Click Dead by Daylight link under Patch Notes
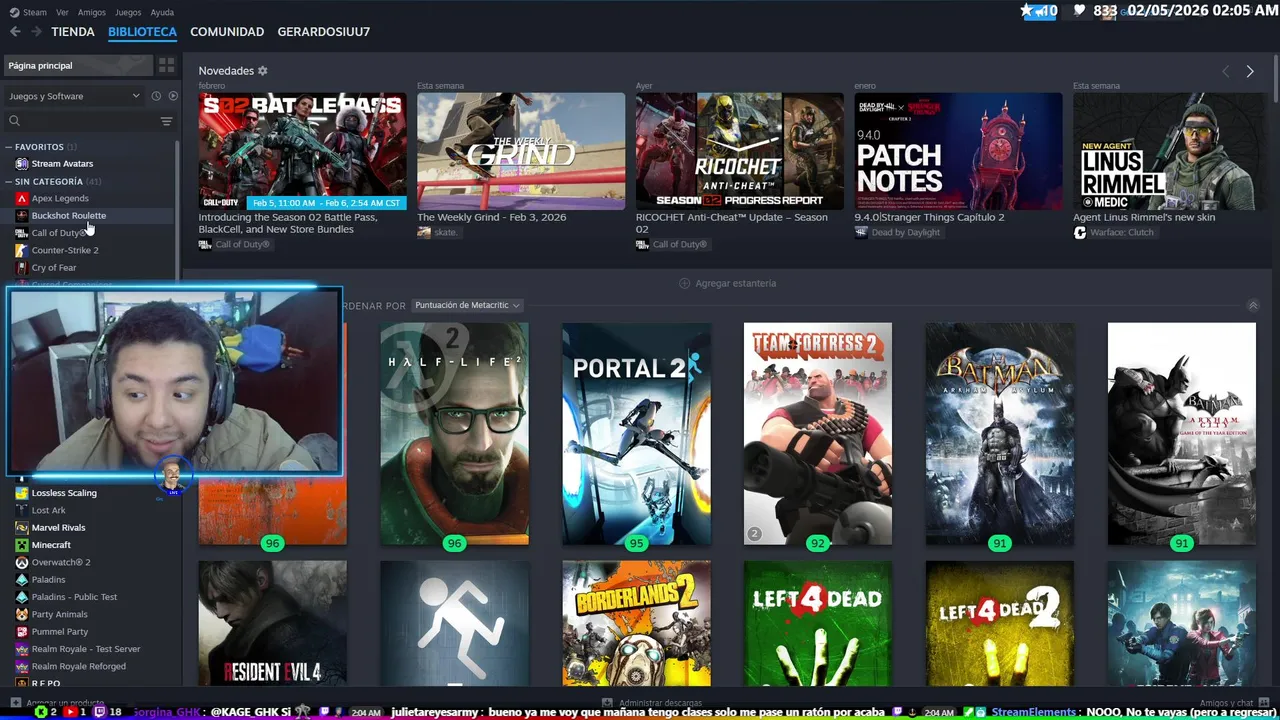 (x=897, y=232)
